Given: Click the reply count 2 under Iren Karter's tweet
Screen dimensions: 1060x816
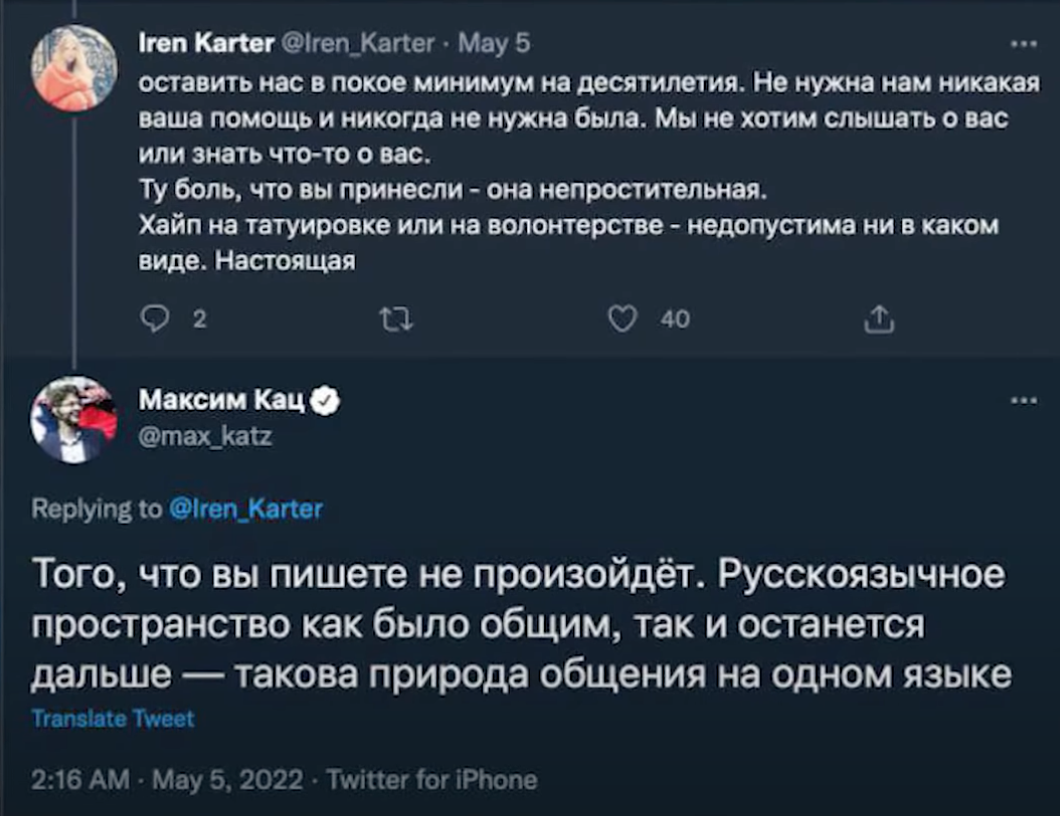Looking at the screenshot, I should 198,319.
